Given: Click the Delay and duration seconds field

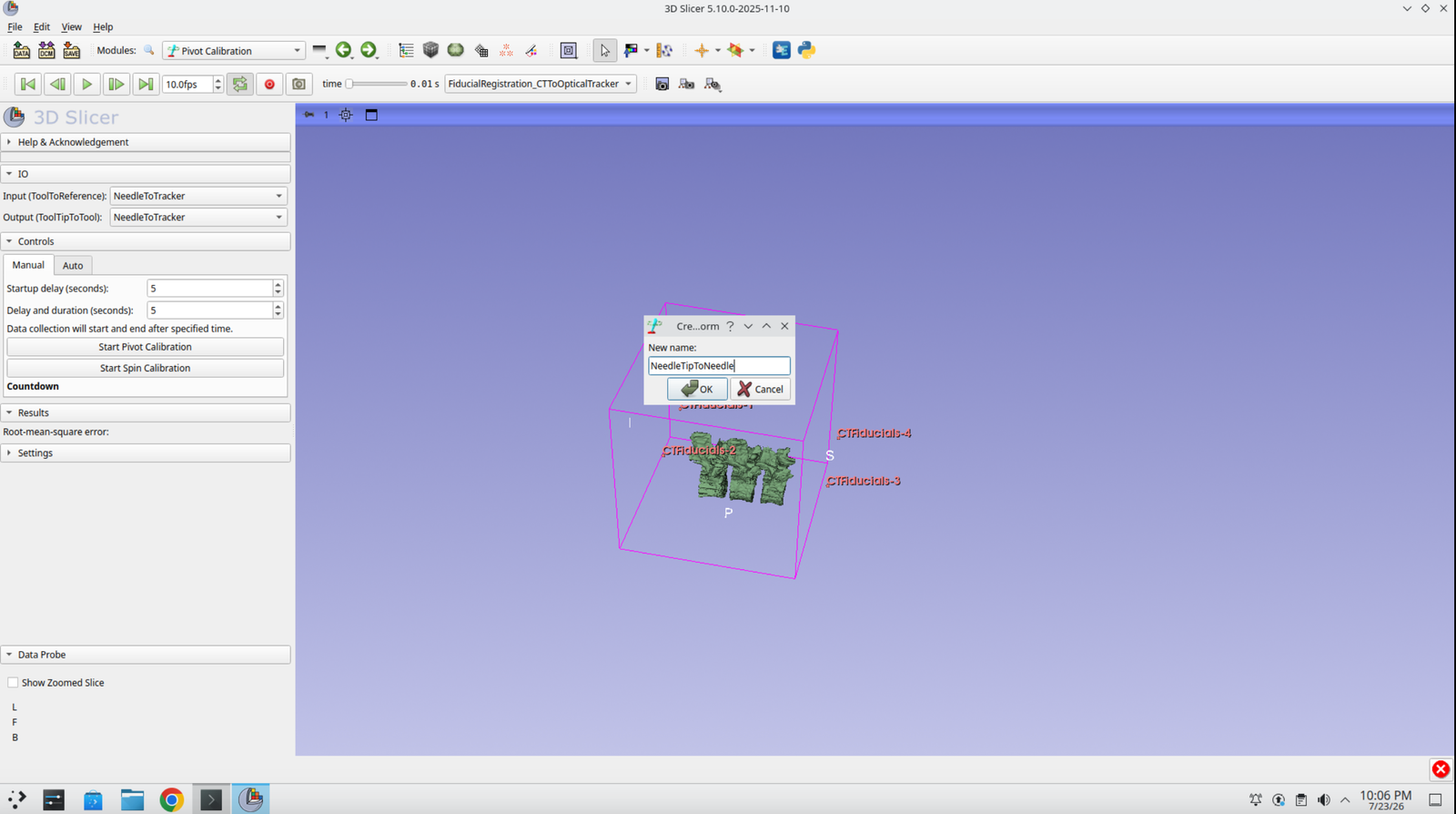Looking at the screenshot, I should coord(210,310).
